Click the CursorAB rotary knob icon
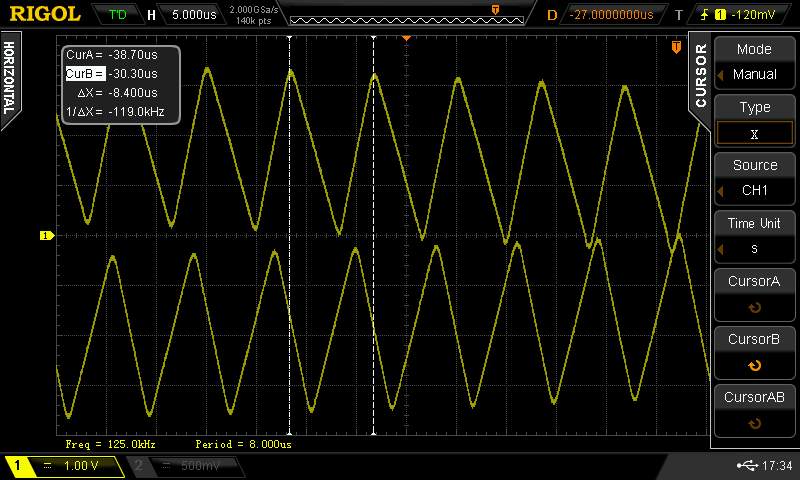The height and width of the screenshot is (480, 800). (x=754, y=423)
